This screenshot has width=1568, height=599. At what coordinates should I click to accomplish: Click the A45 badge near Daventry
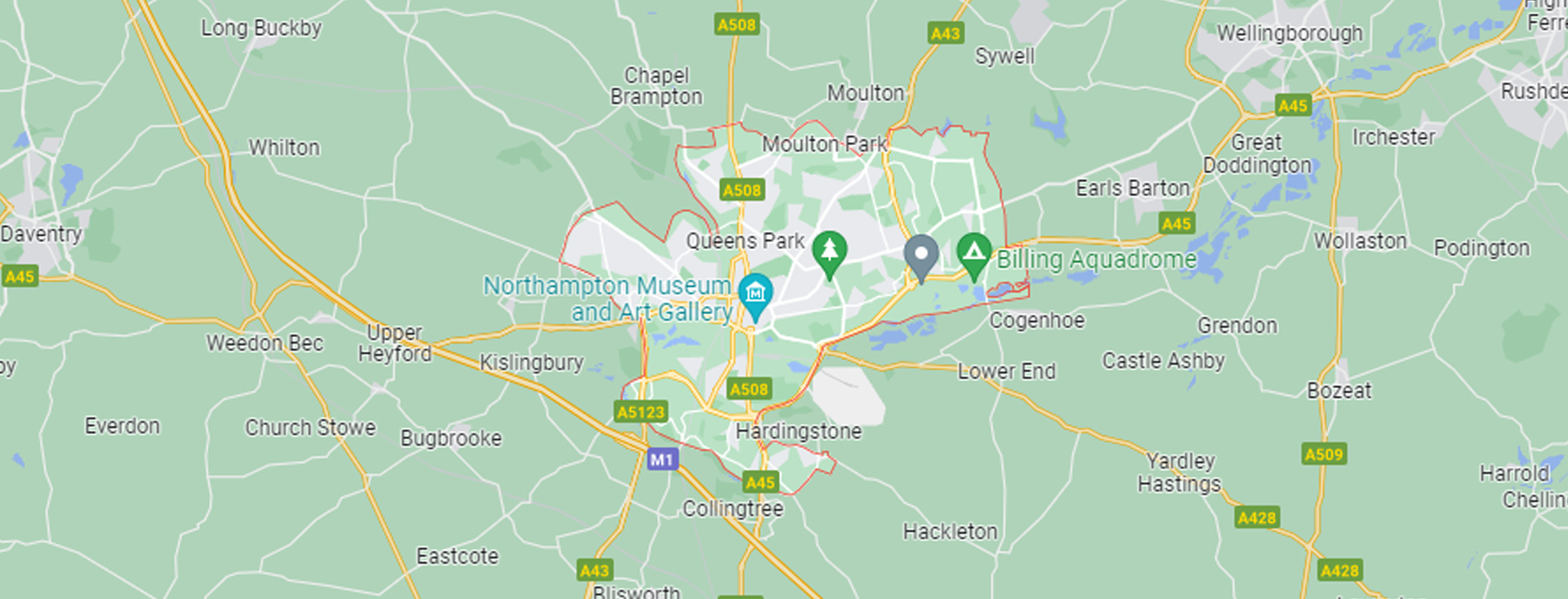(x=20, y=276)
